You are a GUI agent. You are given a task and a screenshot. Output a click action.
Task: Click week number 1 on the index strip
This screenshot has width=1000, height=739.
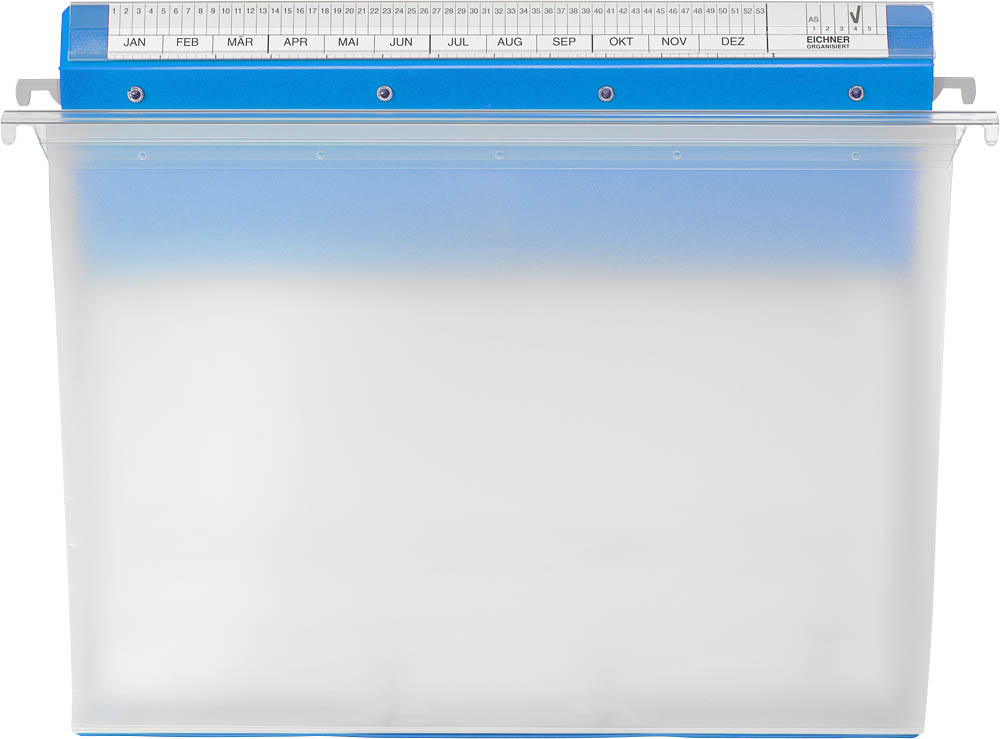[x=114, y=11]
